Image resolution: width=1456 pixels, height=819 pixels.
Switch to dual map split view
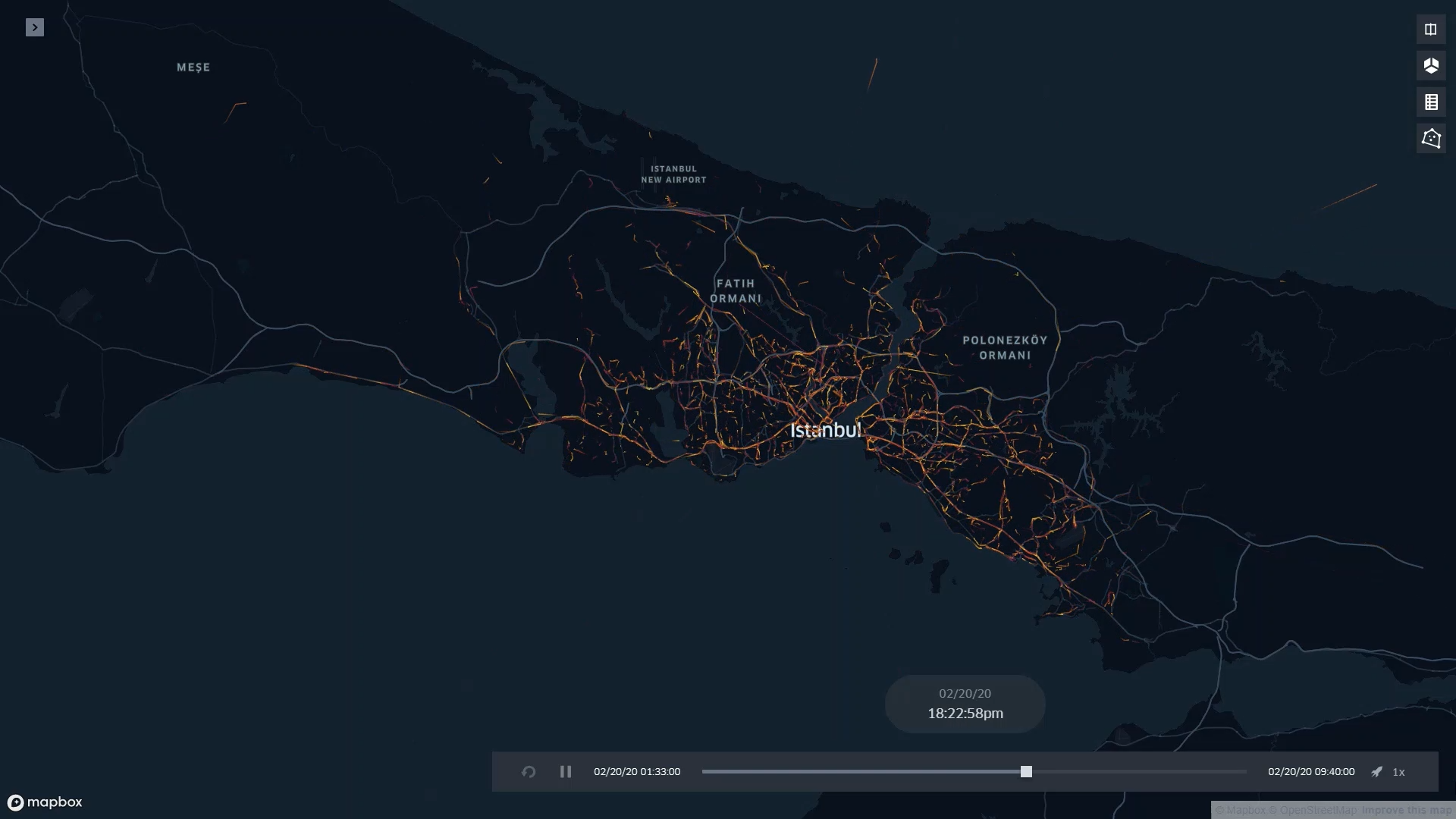point(1430,30)
